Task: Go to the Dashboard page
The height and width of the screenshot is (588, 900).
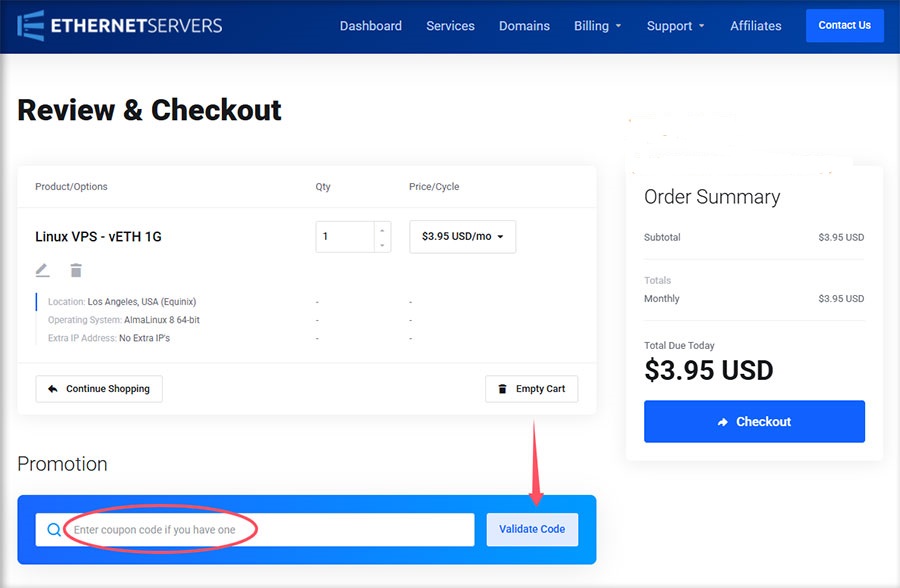Action: coord(370,26)
